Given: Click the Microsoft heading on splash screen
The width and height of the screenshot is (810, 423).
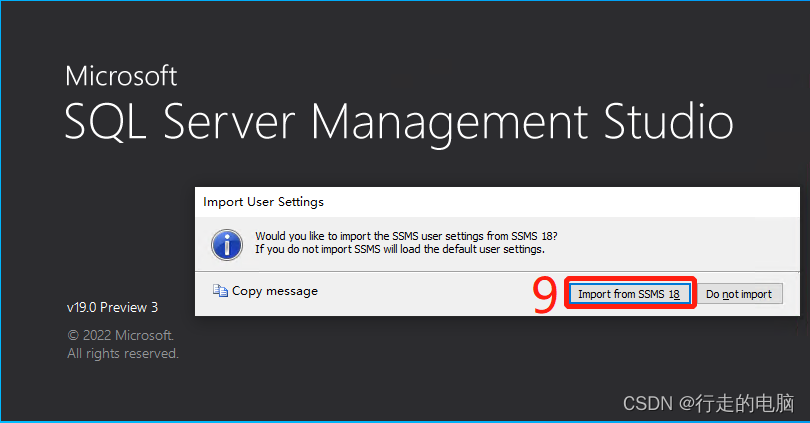Looking at the screenshot, I should click(x=121, y=76).
